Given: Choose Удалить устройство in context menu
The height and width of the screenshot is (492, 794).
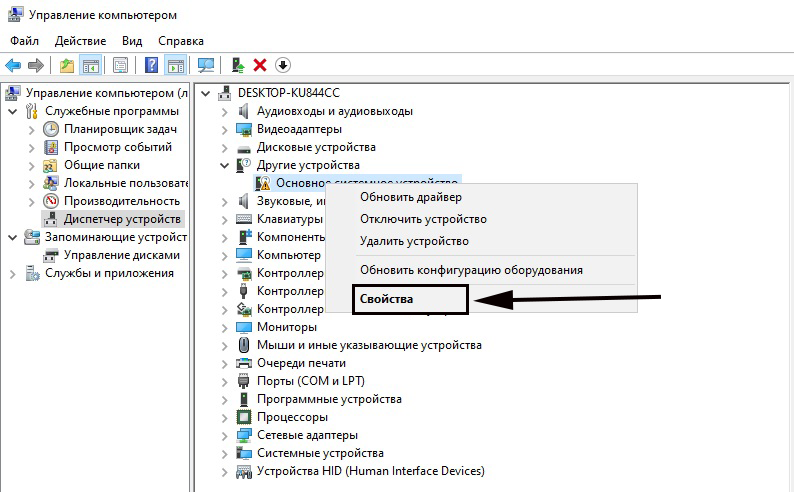Looking at the screenshot, I should coord(414,241).
